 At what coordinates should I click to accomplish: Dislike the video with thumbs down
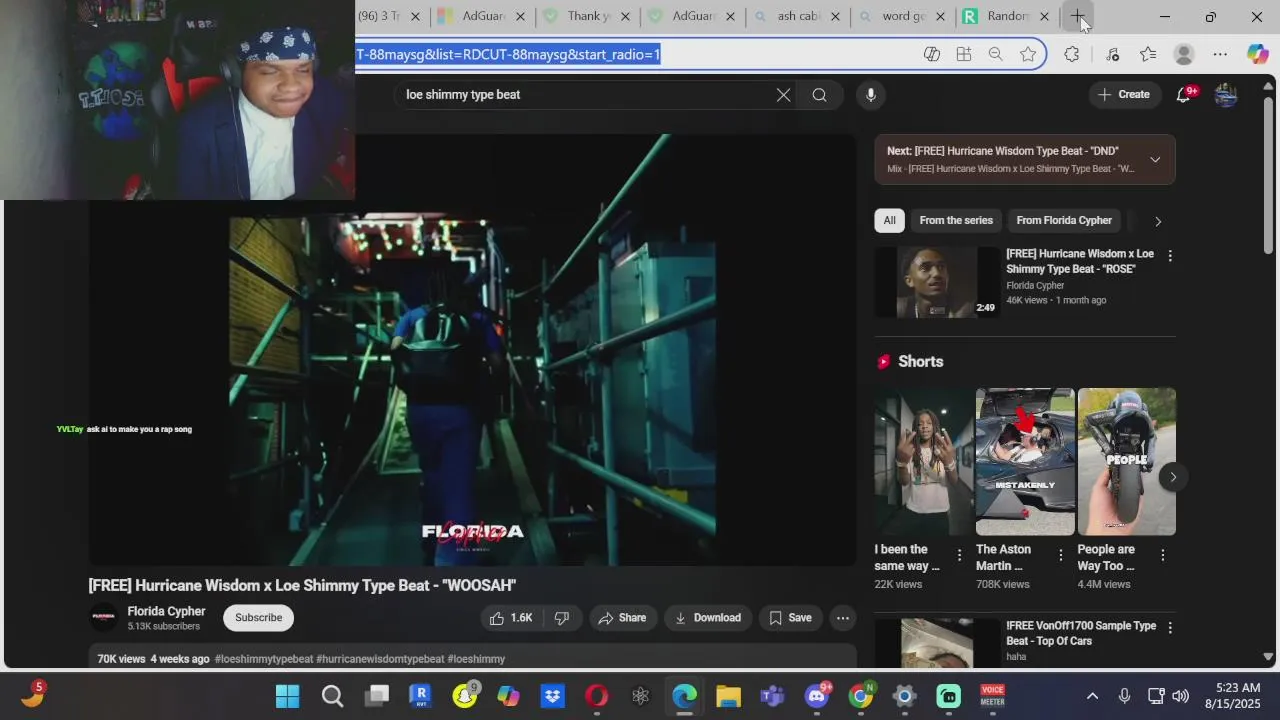[562, 618]
